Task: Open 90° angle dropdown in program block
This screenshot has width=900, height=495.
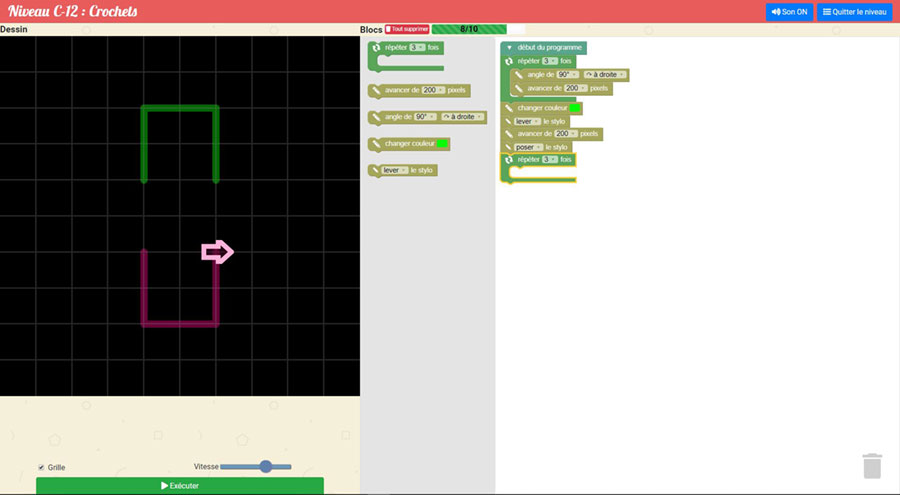Action: coord(566,75)
